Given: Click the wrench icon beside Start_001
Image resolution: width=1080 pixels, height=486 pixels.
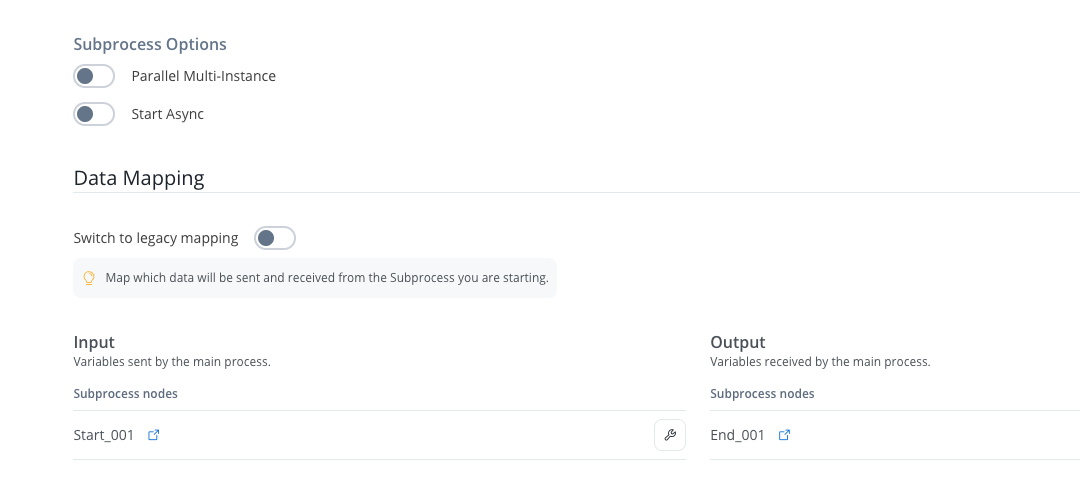Looking at the screenshot, I should (670, 435).
